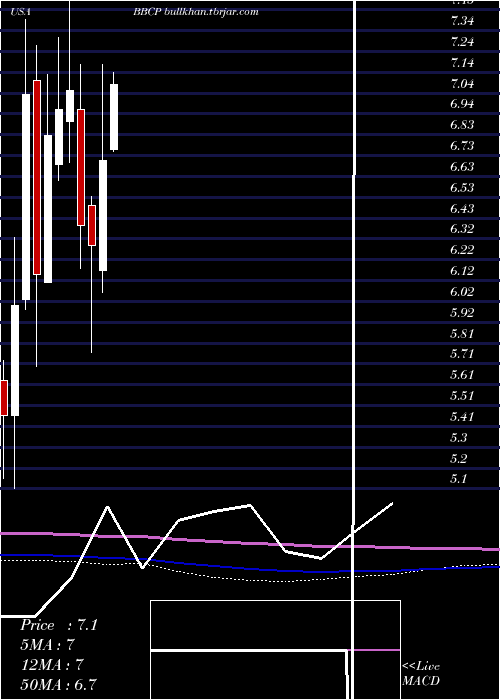Click the 6.94 axis value
This screenshot has height=700, width=500.
pyautogui.click(x=462, y=104)
